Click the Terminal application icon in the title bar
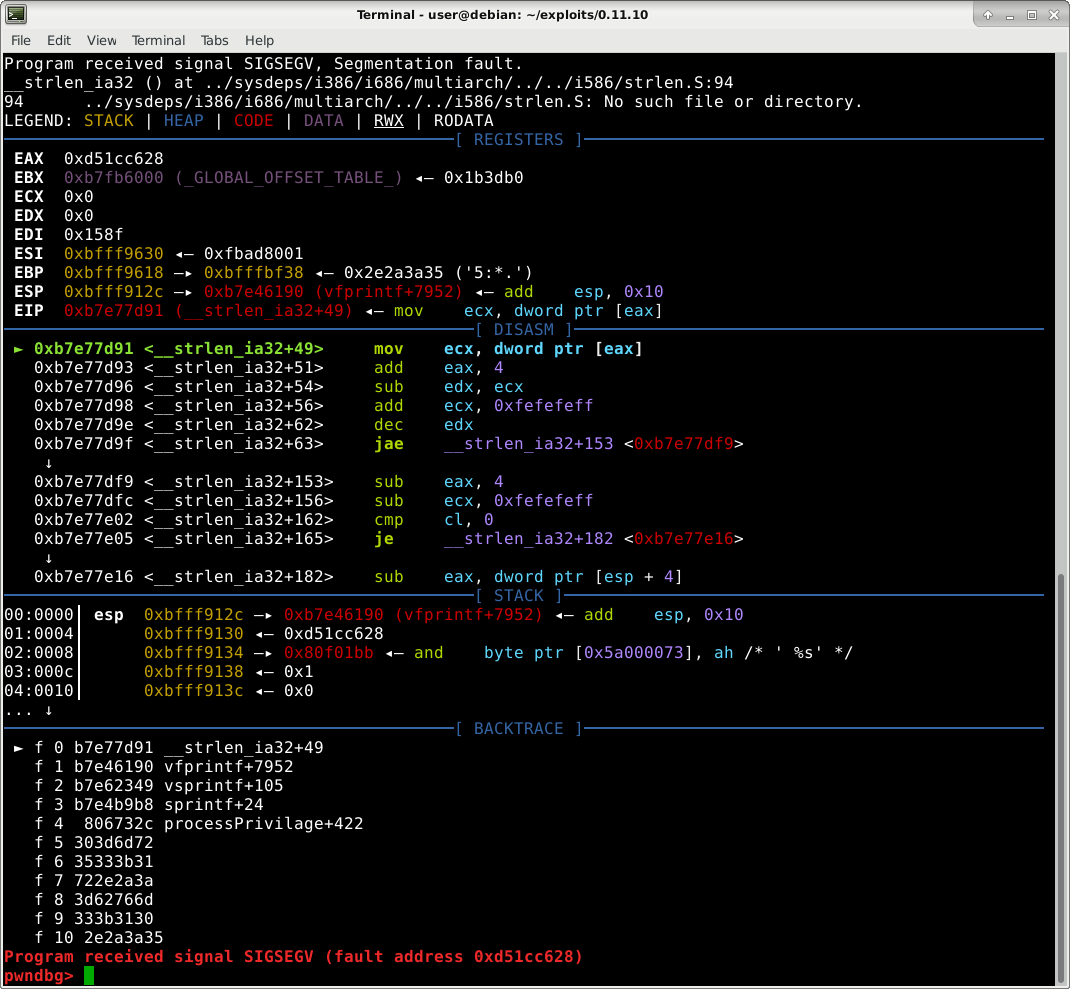1070x989 pixels. (x=18, y=14)
